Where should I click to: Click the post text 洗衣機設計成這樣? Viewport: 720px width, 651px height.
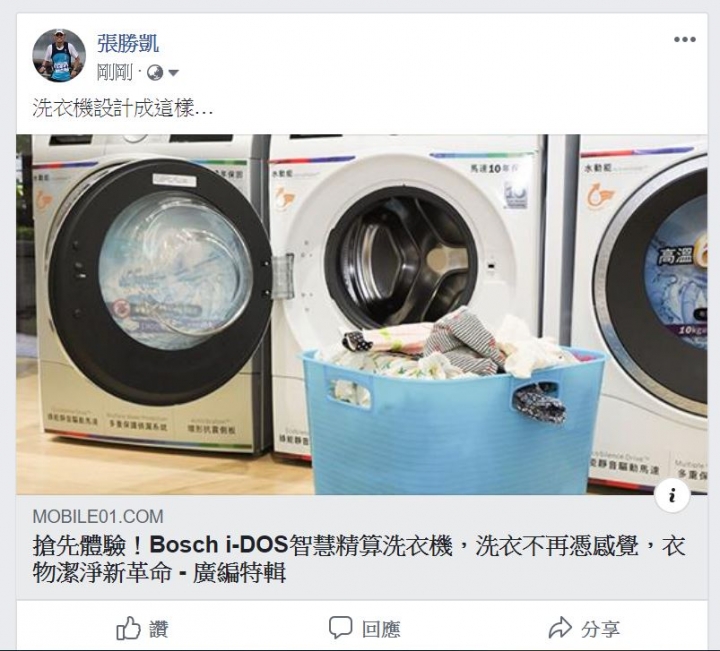click(122, 108)
